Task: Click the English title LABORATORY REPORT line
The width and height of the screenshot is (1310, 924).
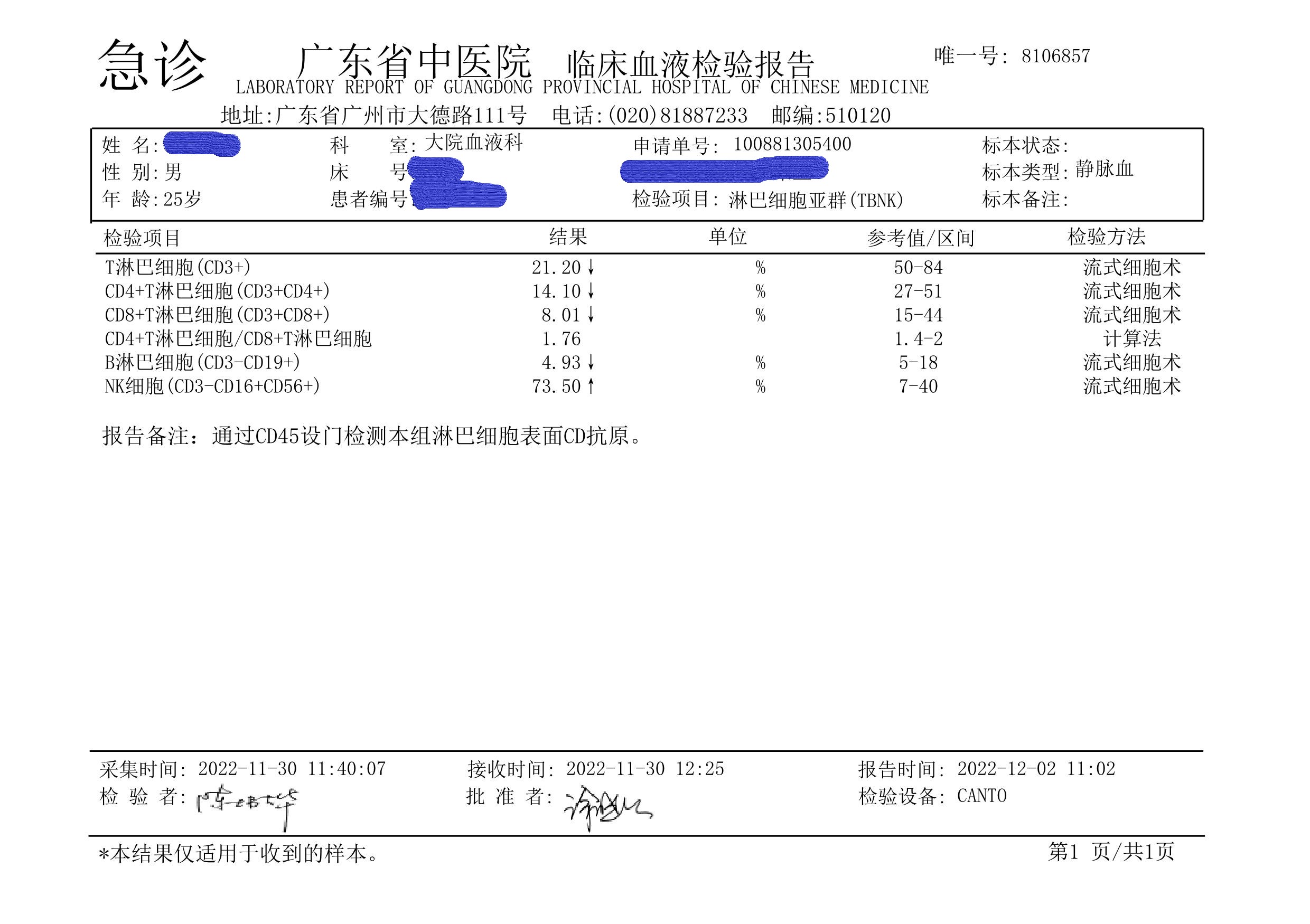Action: (583, 87)
